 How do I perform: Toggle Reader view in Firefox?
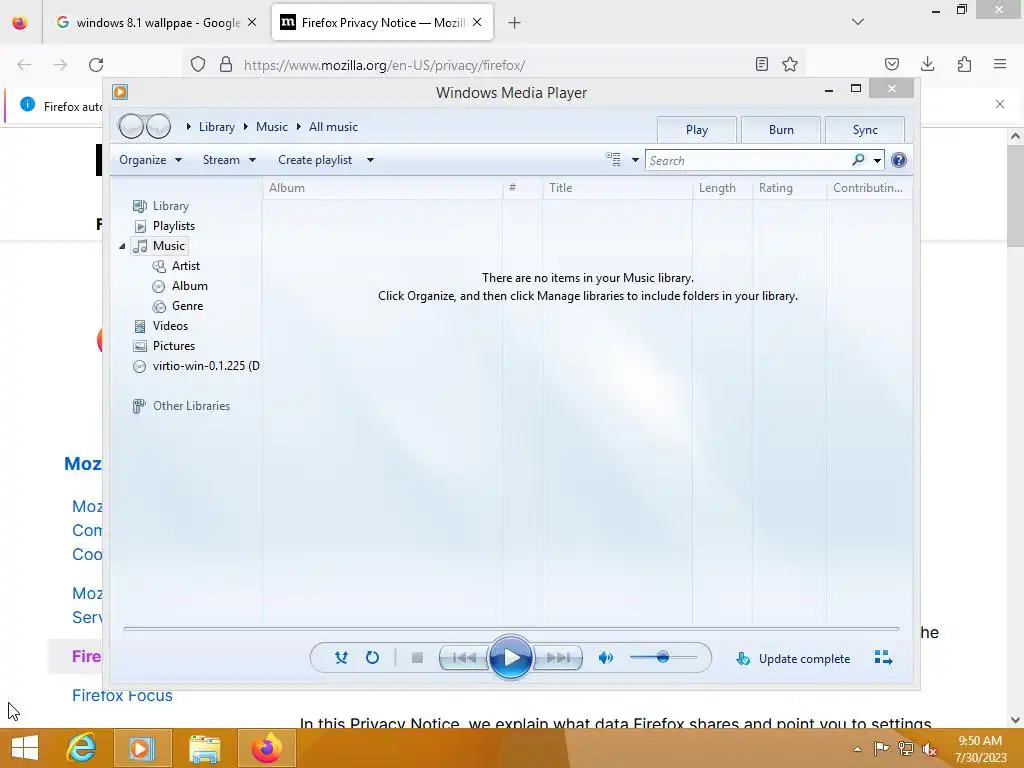pos(761,64)
